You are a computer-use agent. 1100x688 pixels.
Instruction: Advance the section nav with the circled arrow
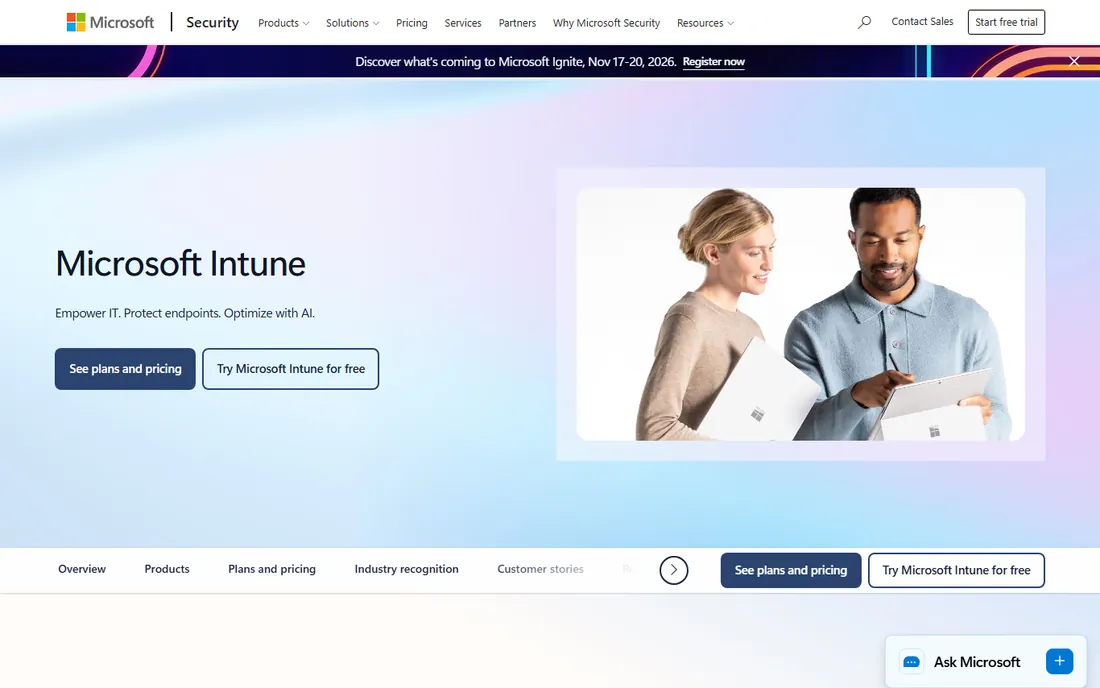point(673,569)
